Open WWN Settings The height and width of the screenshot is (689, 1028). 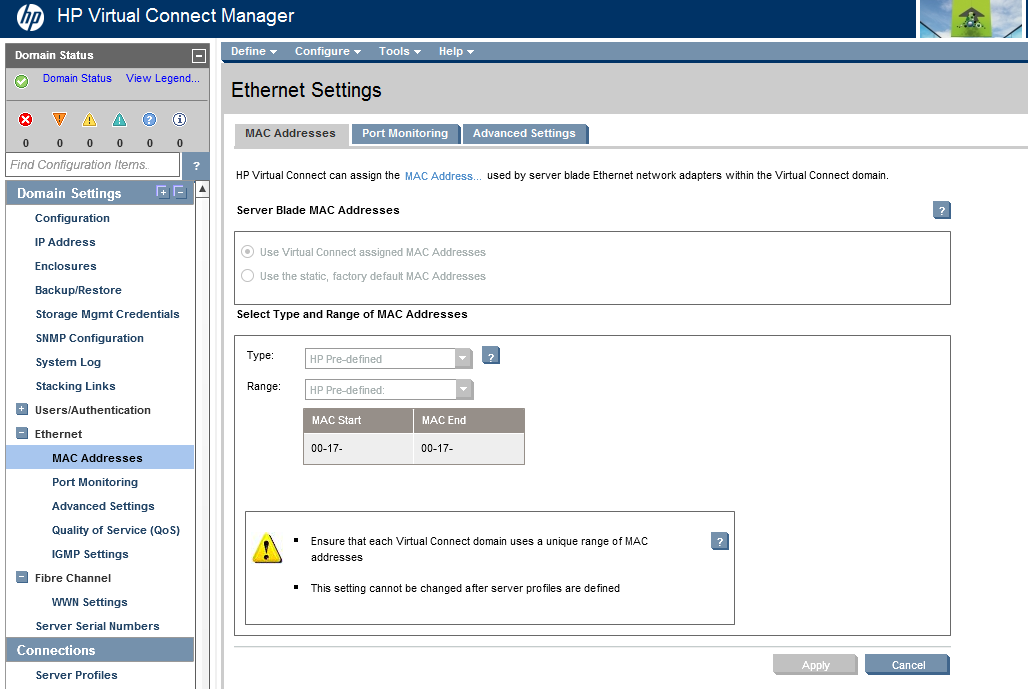click(90, 602)
